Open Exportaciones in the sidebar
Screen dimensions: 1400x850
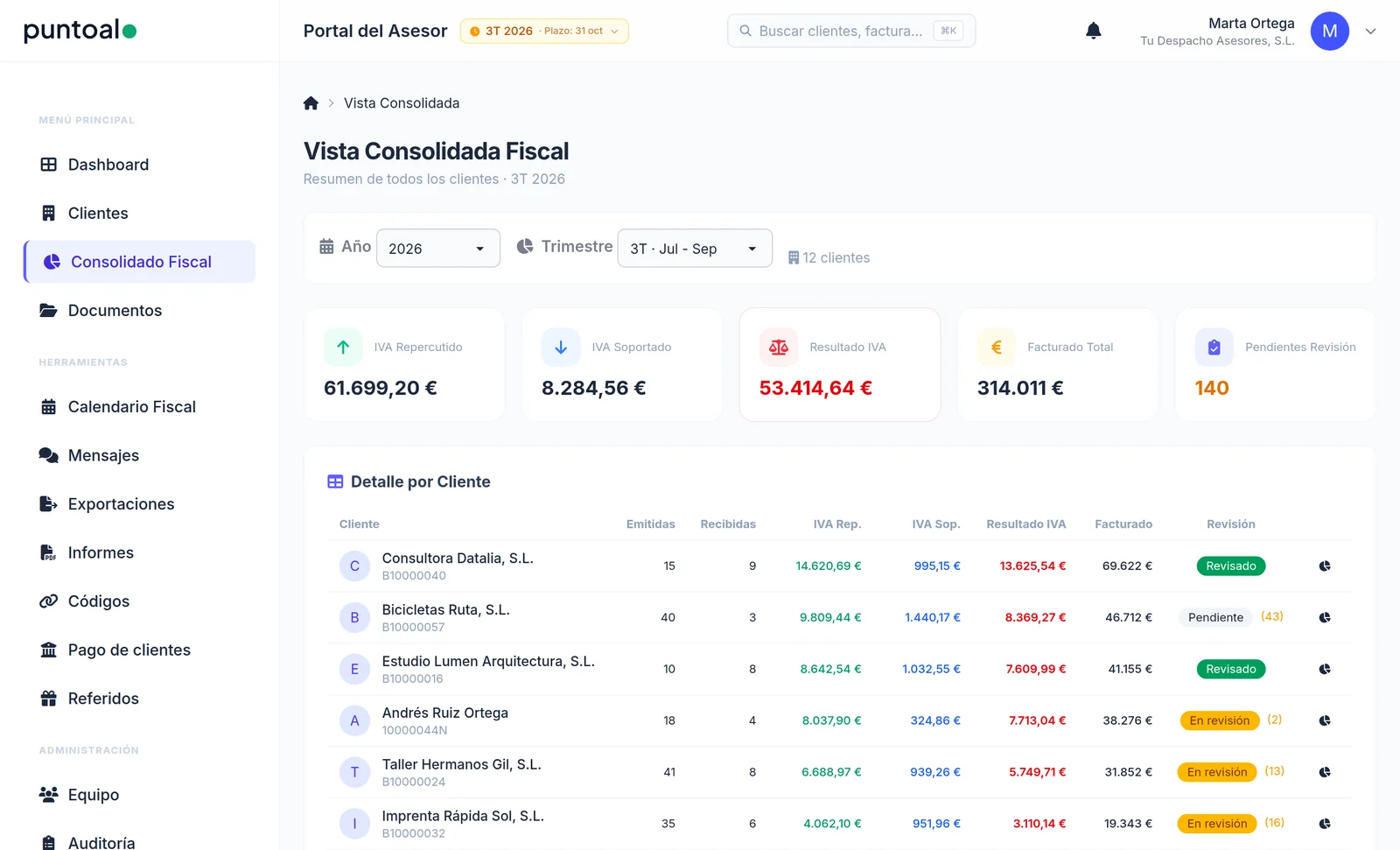(140, 504)
